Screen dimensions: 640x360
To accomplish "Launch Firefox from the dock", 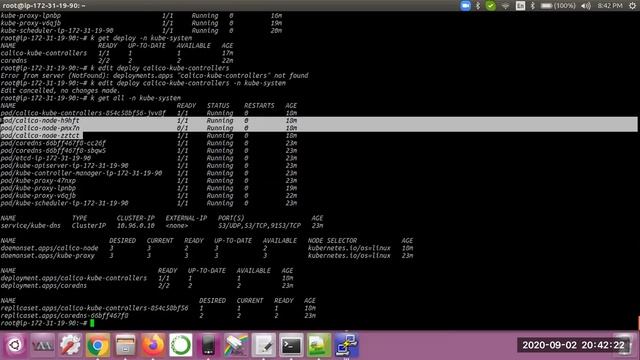I will (153, 345).
